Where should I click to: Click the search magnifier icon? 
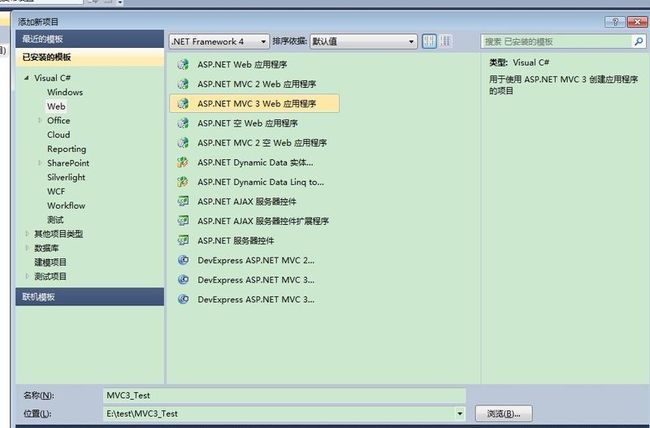[638, 41]
